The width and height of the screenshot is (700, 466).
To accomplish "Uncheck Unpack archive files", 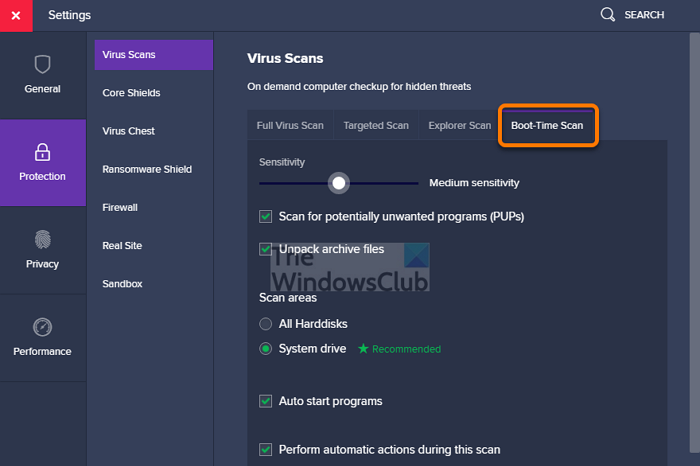I will (x=266, y=249).
